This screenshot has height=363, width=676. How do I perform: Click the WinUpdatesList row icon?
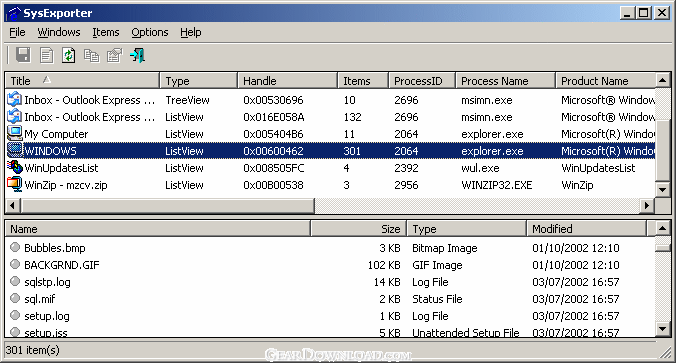click(x=14, y=168)
